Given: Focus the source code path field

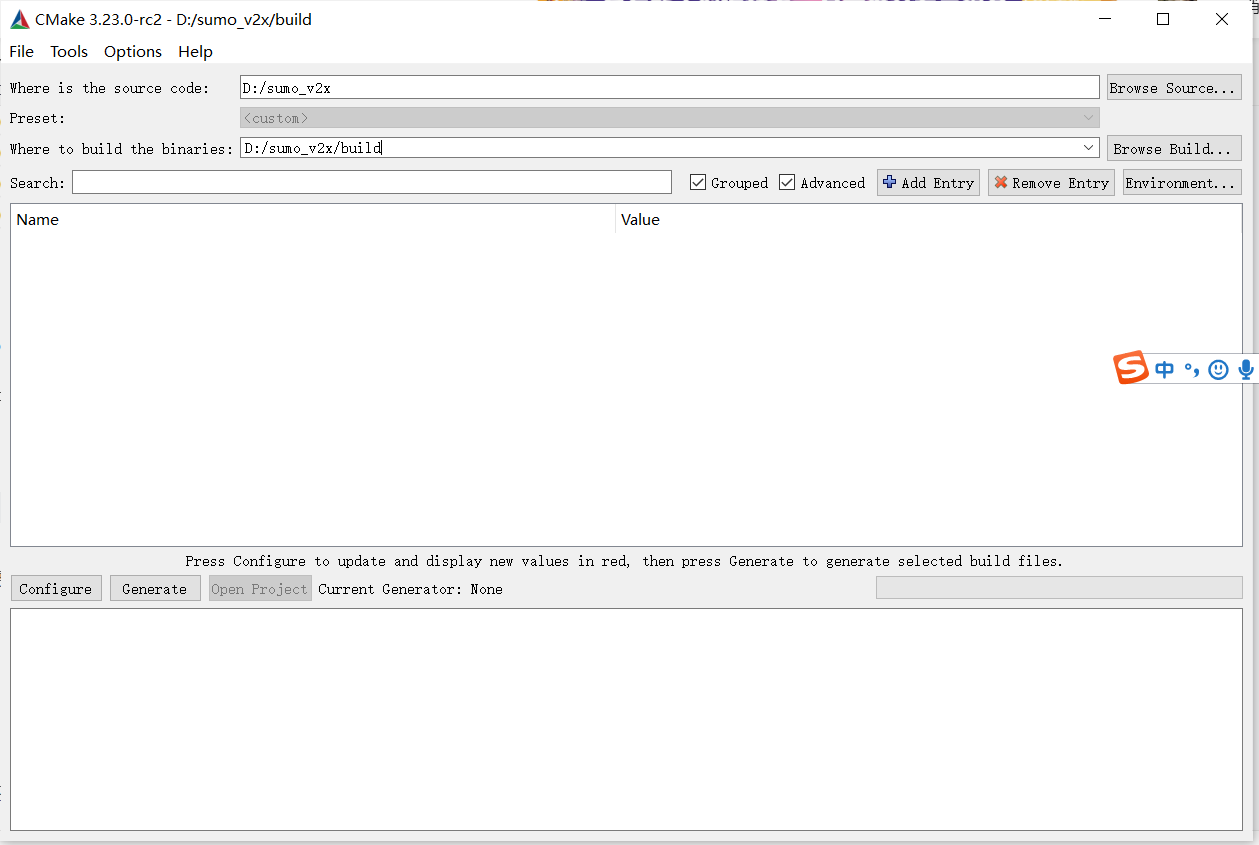Looking at the screenshot, I should click(670, 88).
